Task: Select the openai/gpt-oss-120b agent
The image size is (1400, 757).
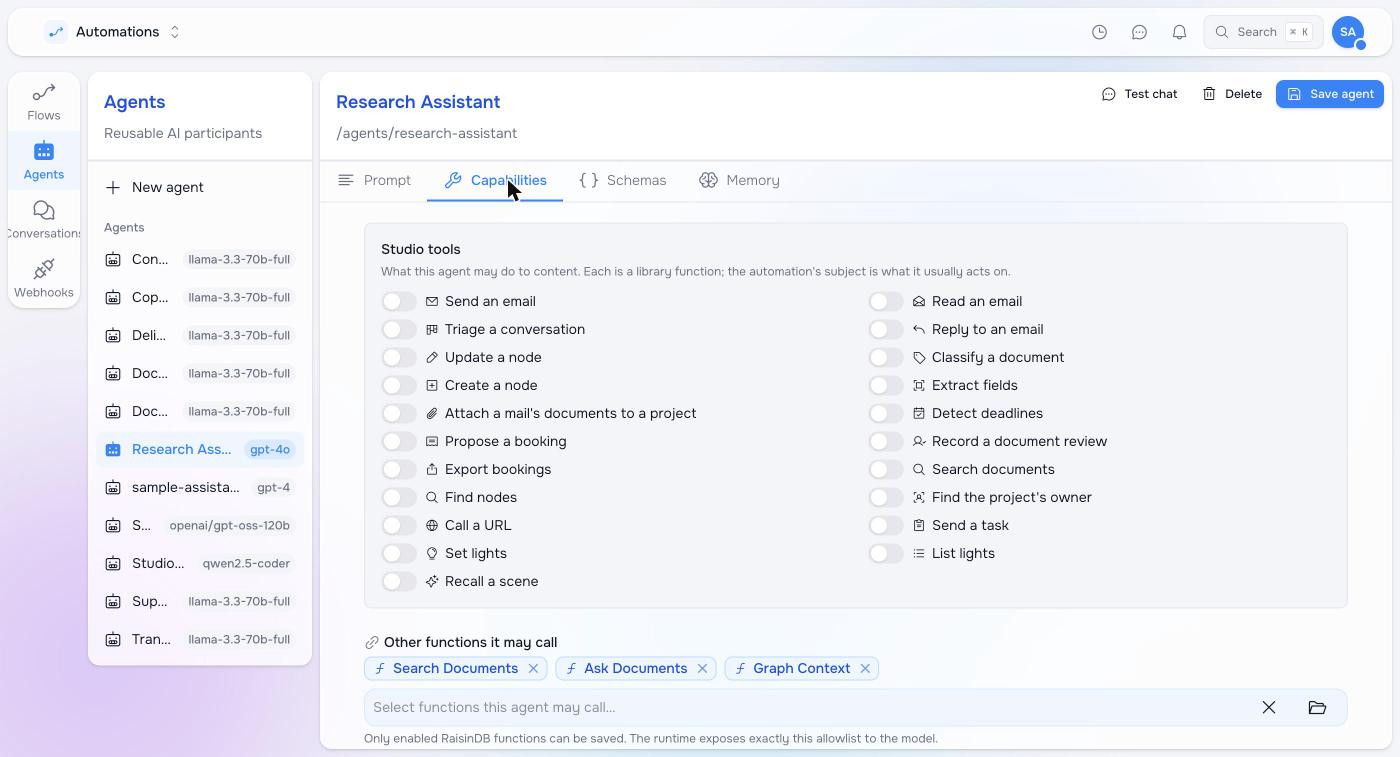Action: (200, 525)
